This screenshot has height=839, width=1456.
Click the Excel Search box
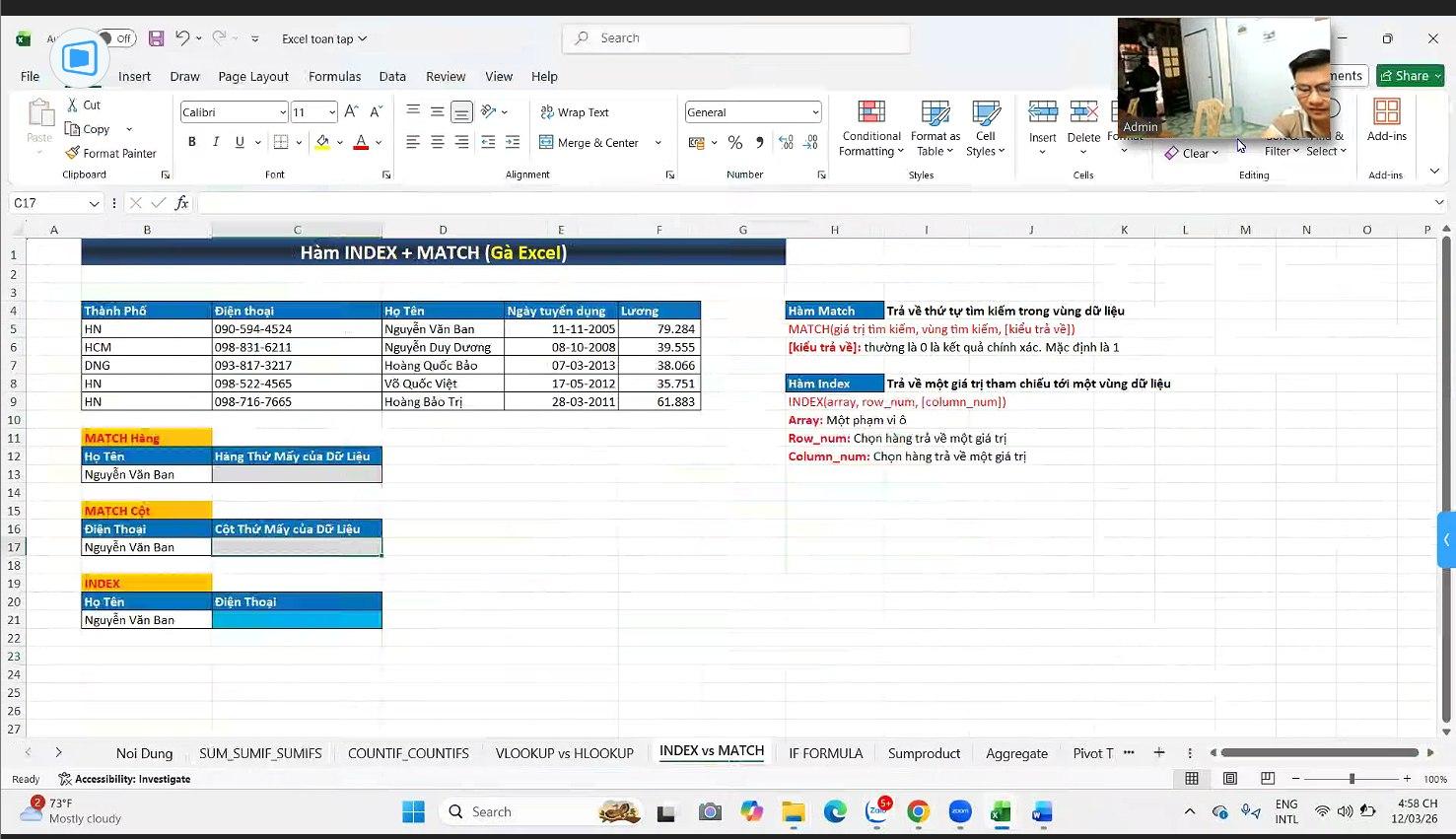pos(735,38)
